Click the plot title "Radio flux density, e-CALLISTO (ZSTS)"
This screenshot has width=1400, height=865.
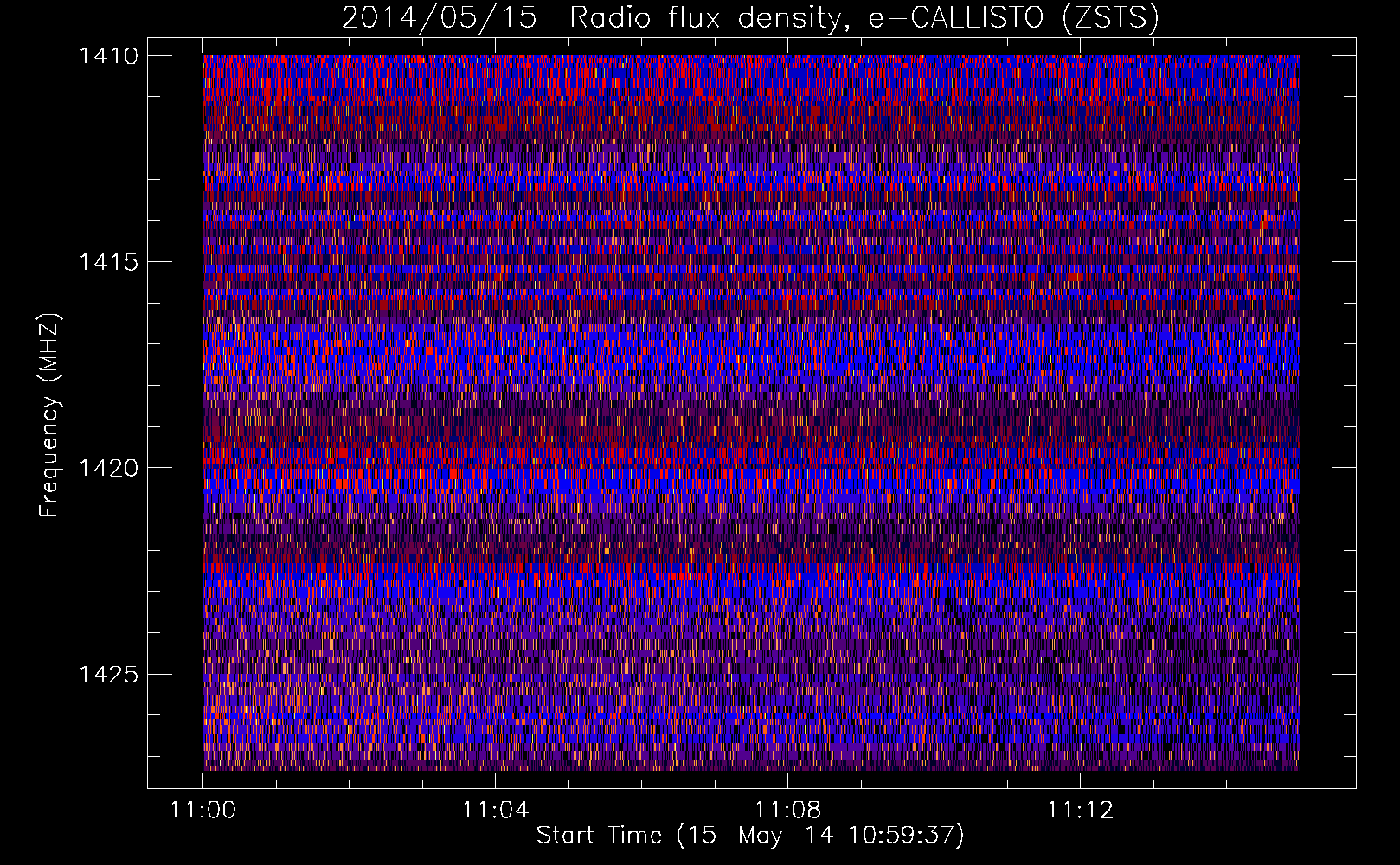864,17
